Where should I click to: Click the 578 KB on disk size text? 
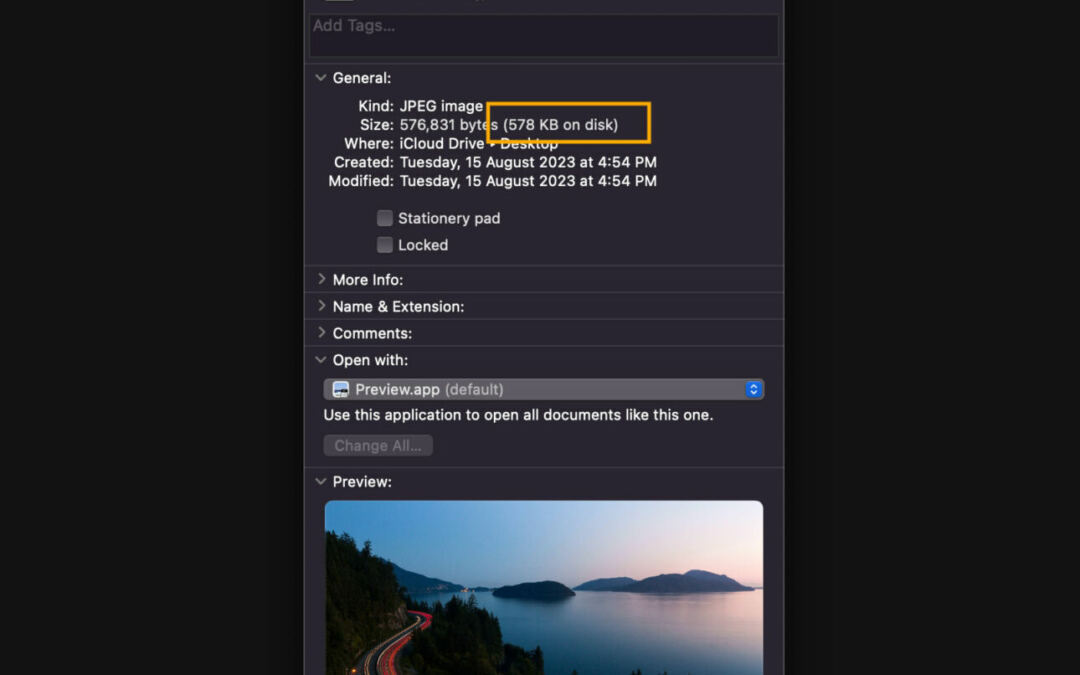(x=561, y=125)
